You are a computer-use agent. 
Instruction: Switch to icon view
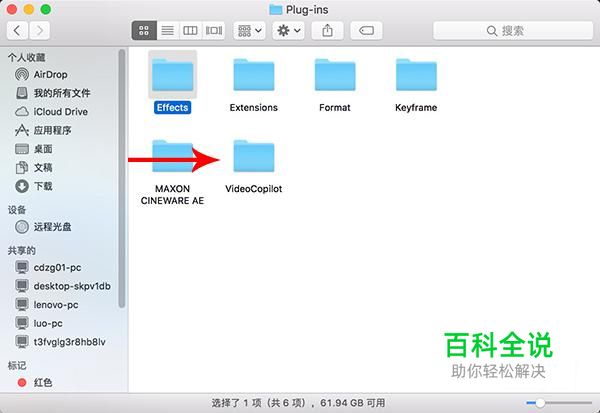(x=144, y=31)
